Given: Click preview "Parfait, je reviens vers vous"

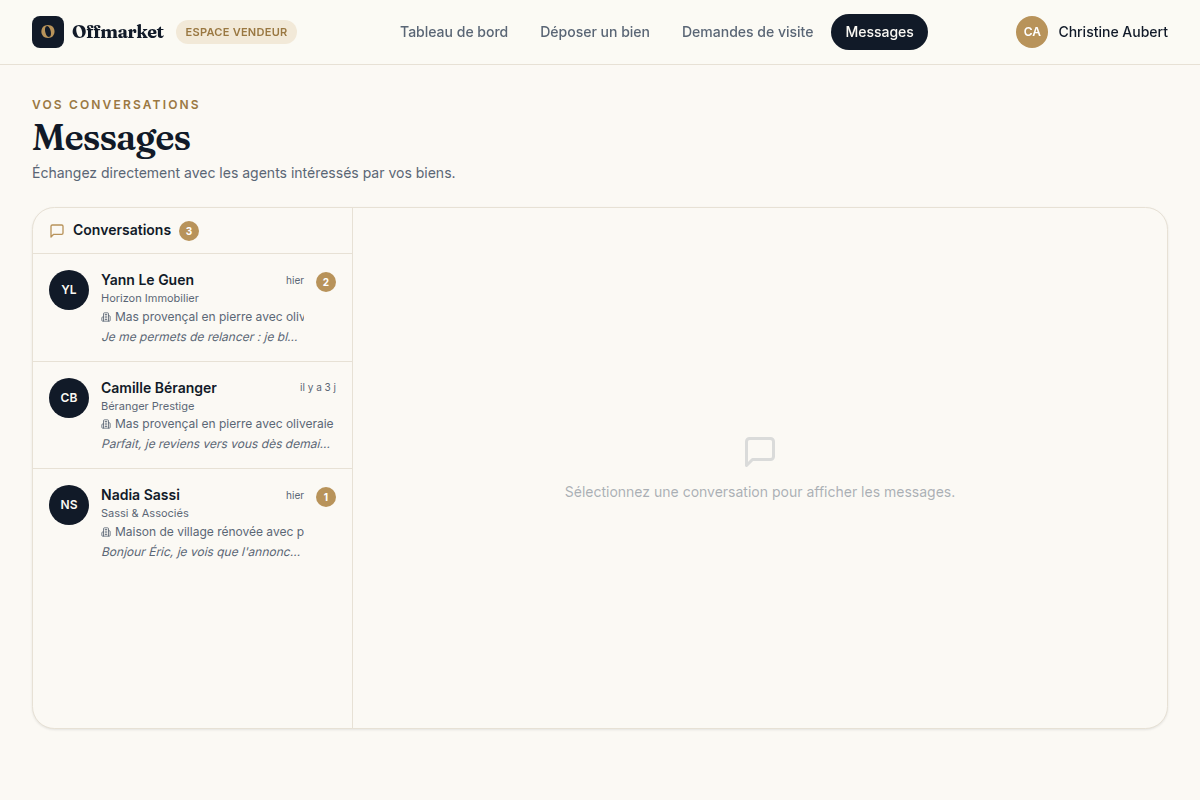Looking at the screenshot, I should [x=216, y=444].
